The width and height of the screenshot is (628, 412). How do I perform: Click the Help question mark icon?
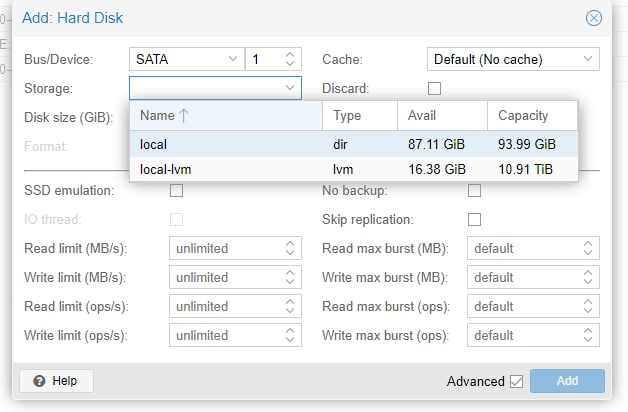coord(39,381)
